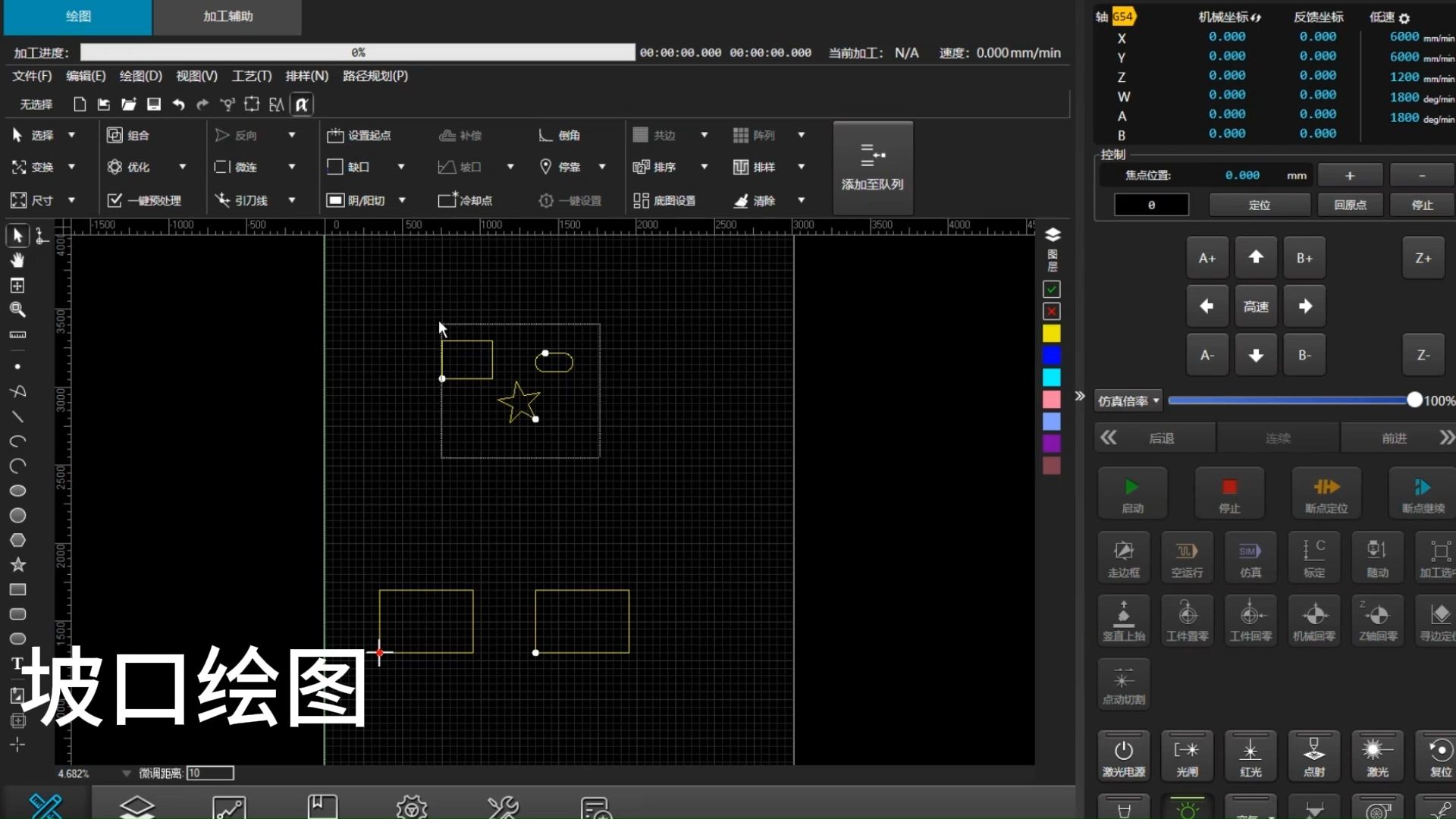
Task: Click 添加至队列 add to queue
Action: 872,168
